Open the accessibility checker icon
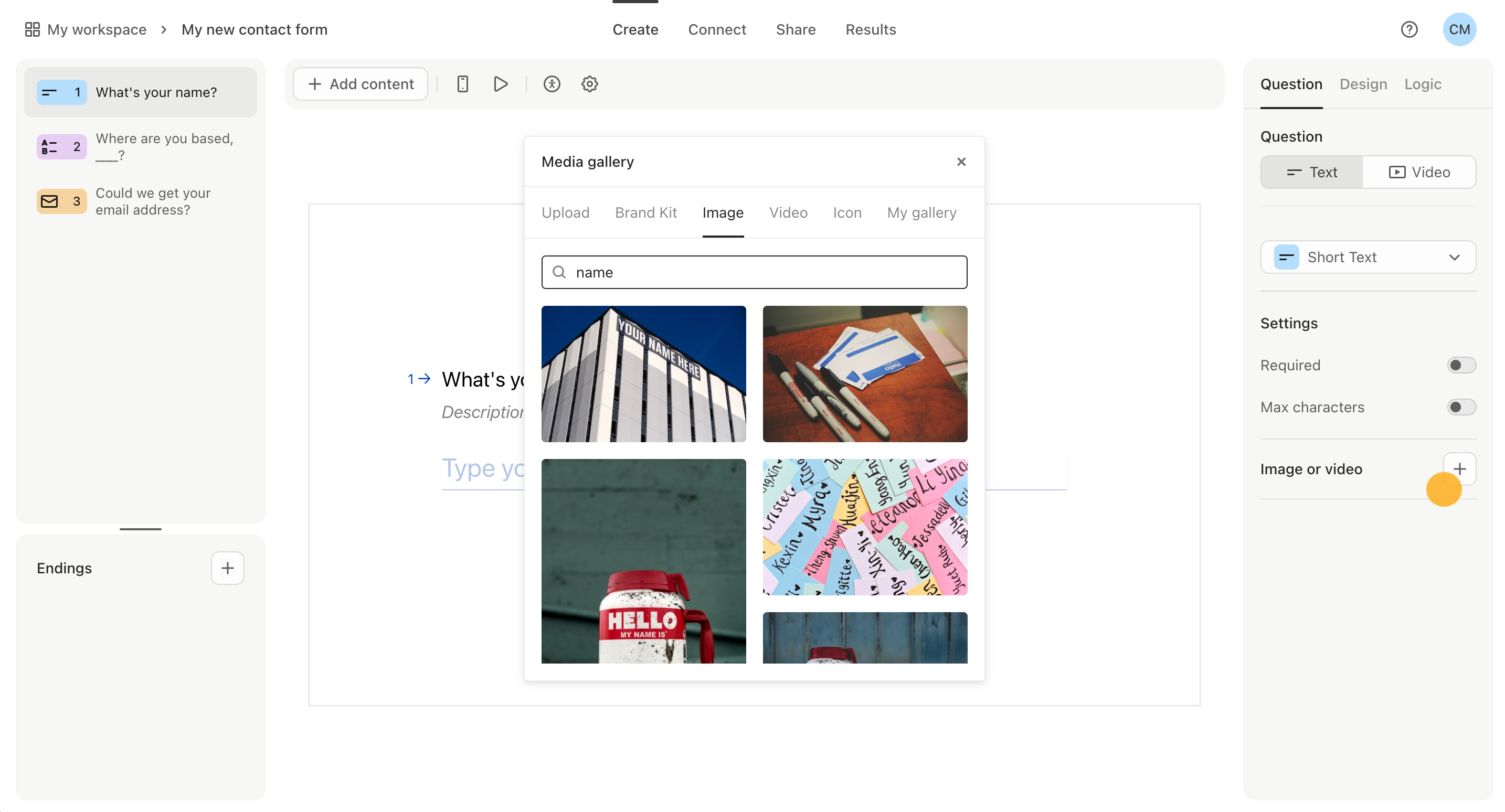 (x=552, y=84)
